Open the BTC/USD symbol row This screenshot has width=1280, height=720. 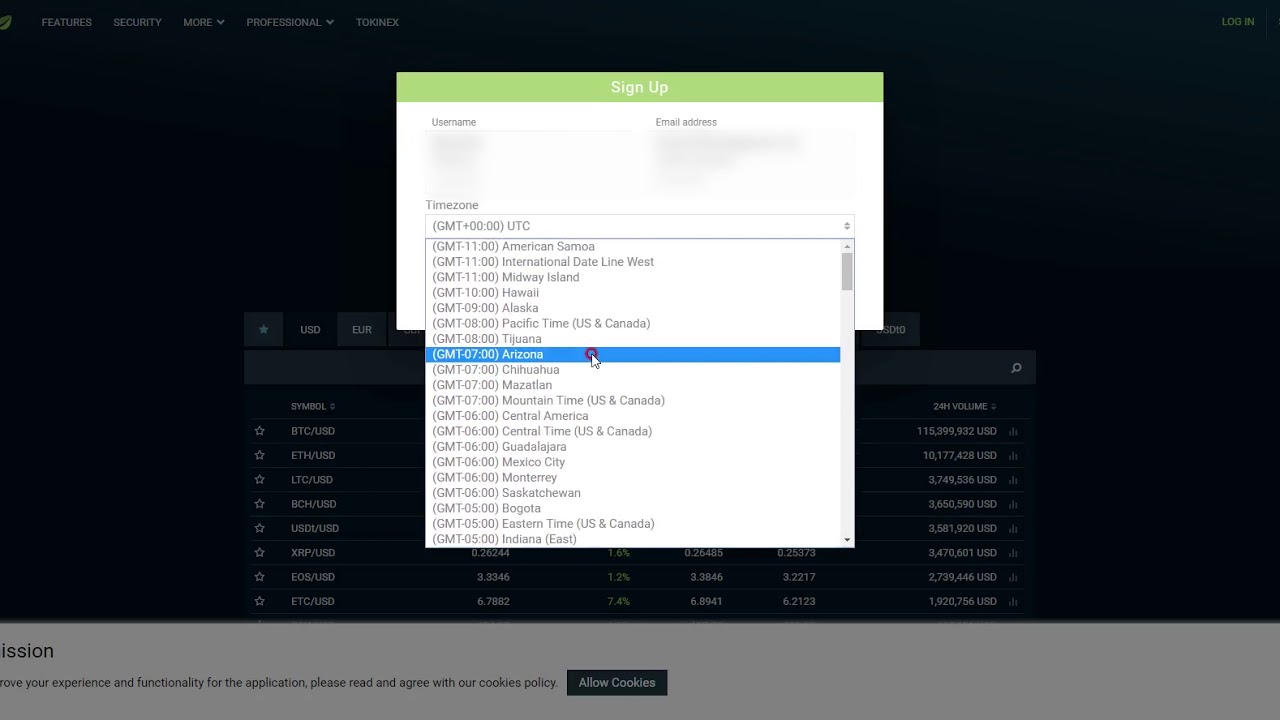(x=313, y=431)
